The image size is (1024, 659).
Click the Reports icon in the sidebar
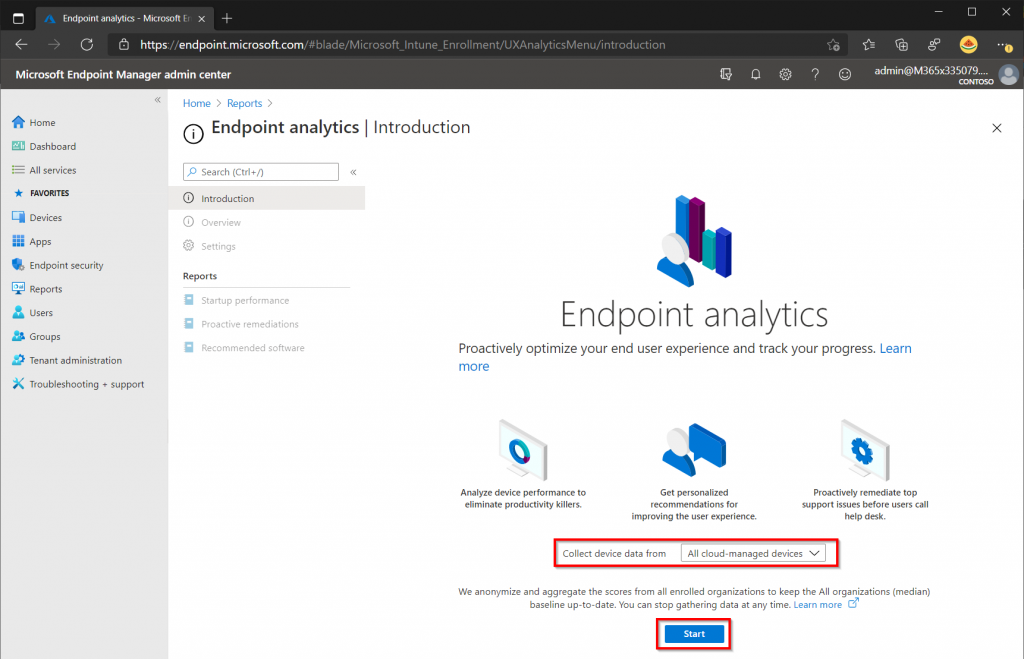click(x=18, y=289)
